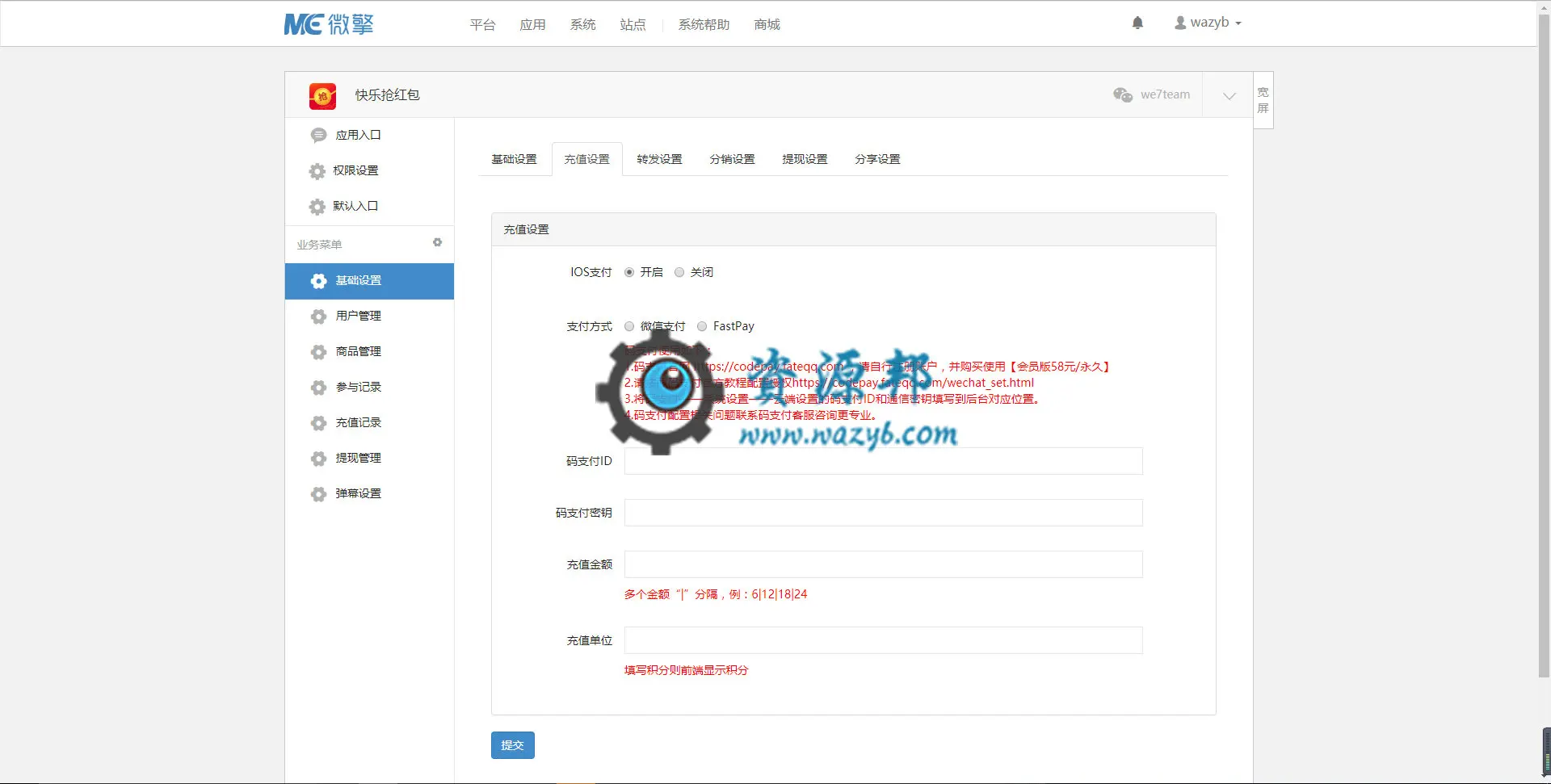Switch to the 分销设置 tab
This screenshot has height=784, width=1551.
pos(732,159)
